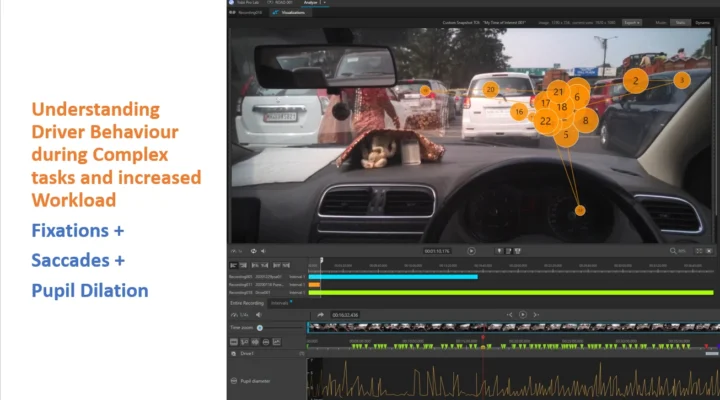Open the Analyze tab dropdown arrow

pos(325,3)
